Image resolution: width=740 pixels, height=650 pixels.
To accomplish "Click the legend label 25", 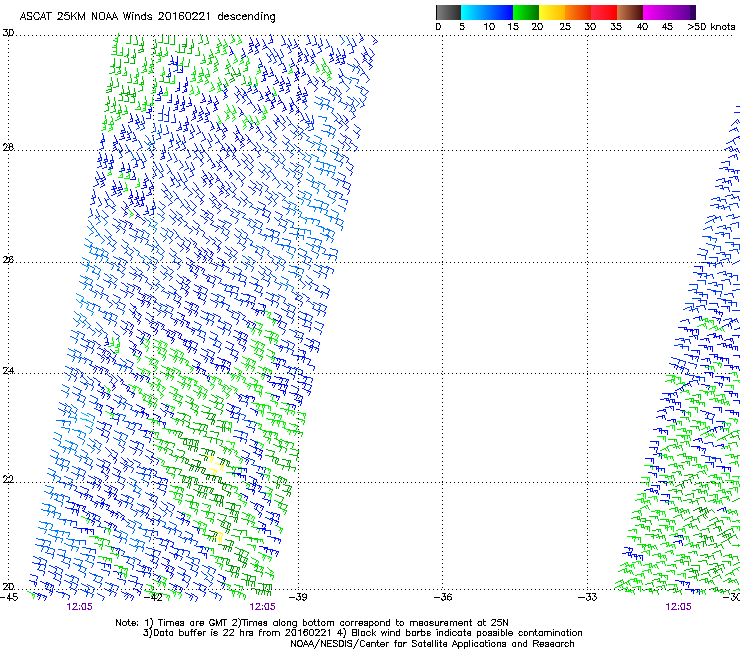I will pos(564,27).
